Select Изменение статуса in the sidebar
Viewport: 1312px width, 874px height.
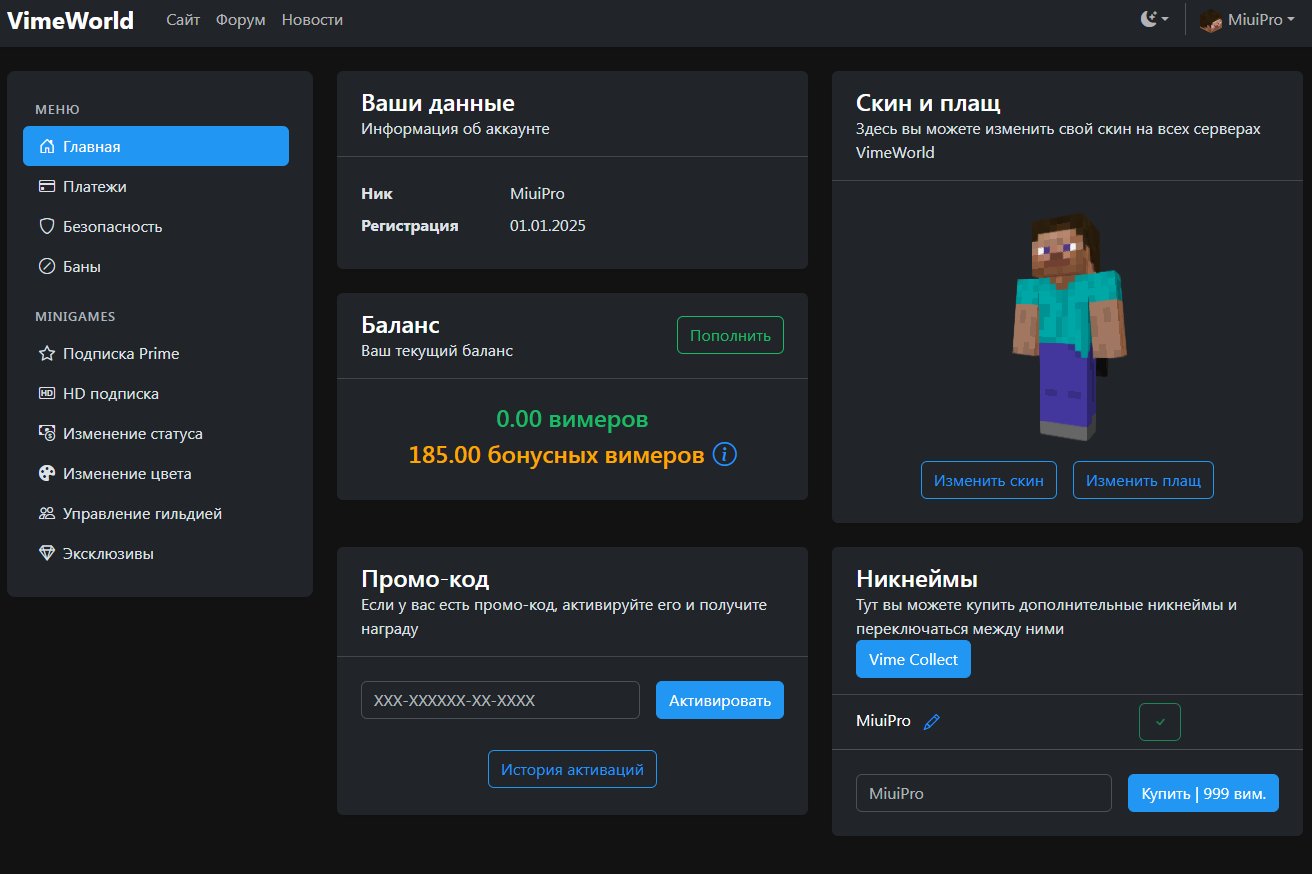[156, 433]
